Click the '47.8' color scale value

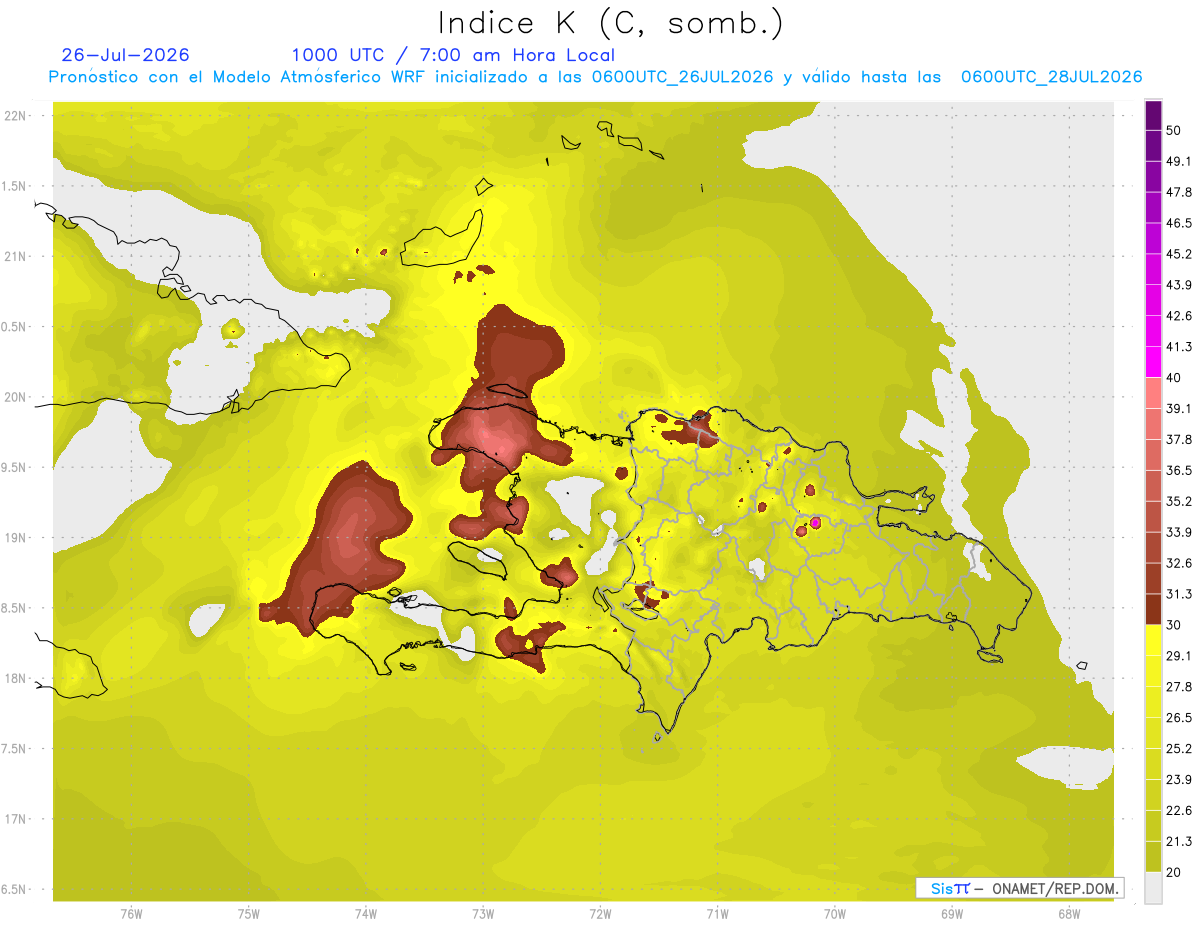(1180, 192)
